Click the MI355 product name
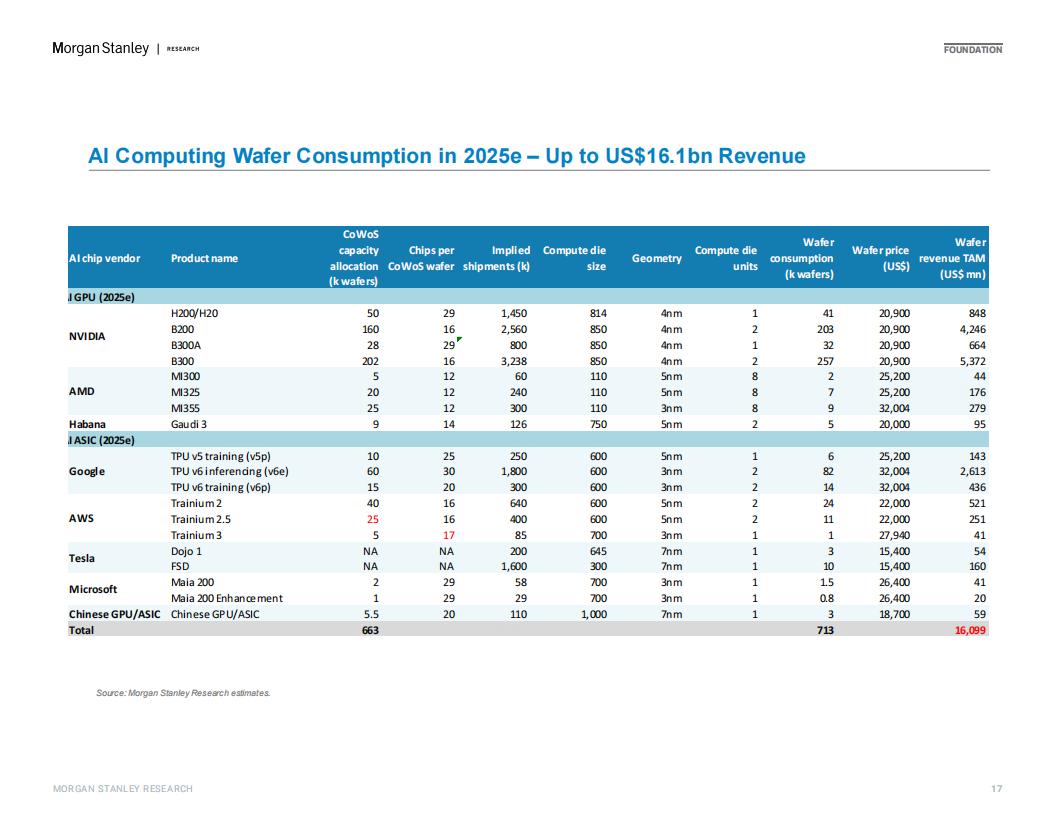Image resolution: width=1056 pixels, height=816 pixels. tap(185, 408)
